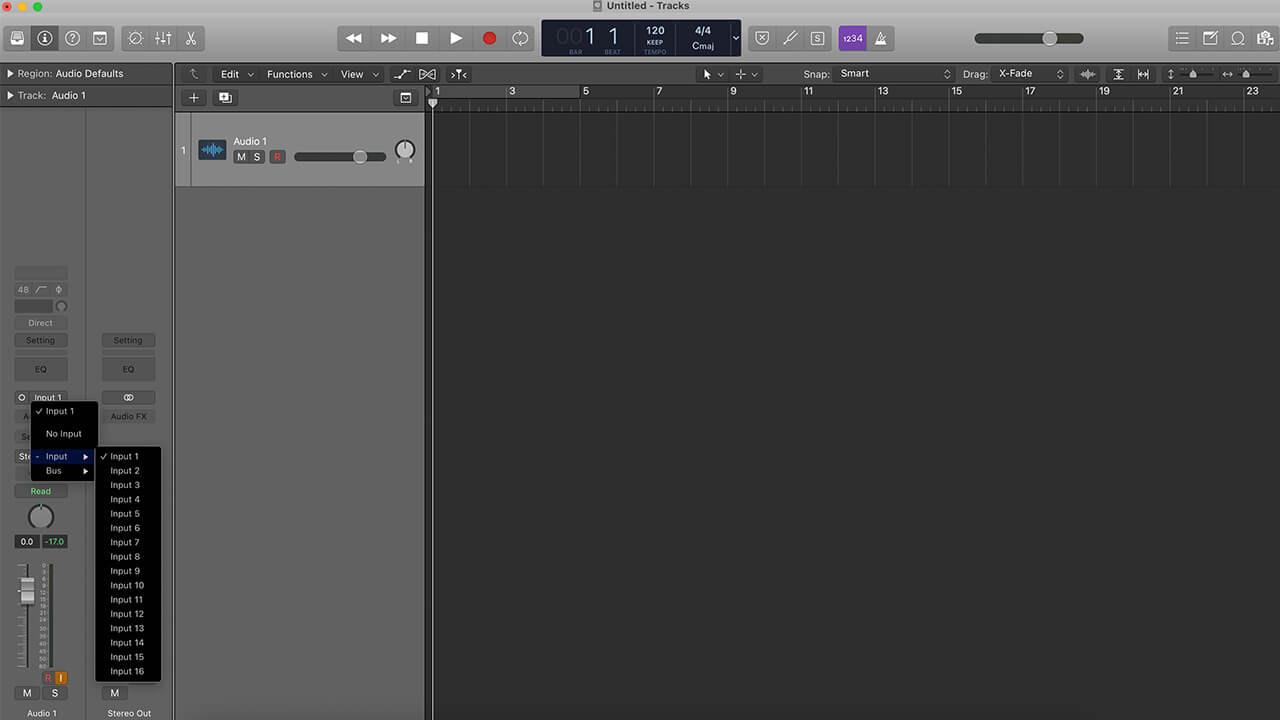
Task: Open the Mixer faders icon
Action: click(x=163, y=38)
